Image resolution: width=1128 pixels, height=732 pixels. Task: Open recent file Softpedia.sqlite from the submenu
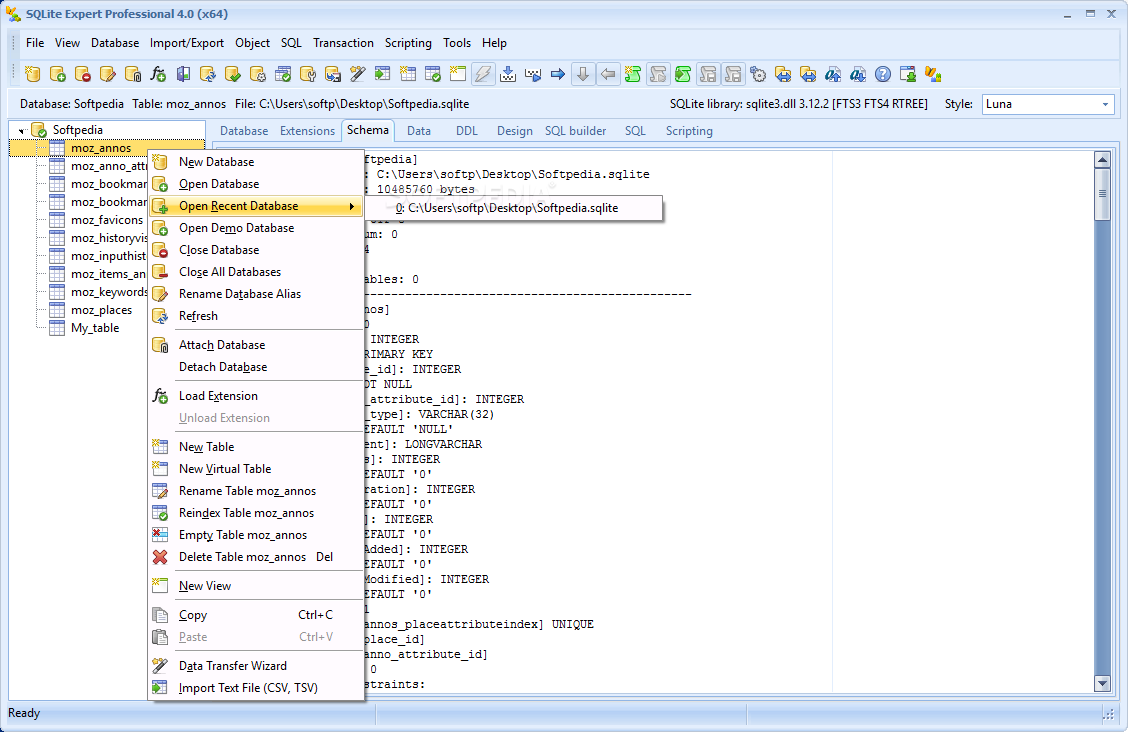coord(514,208)
